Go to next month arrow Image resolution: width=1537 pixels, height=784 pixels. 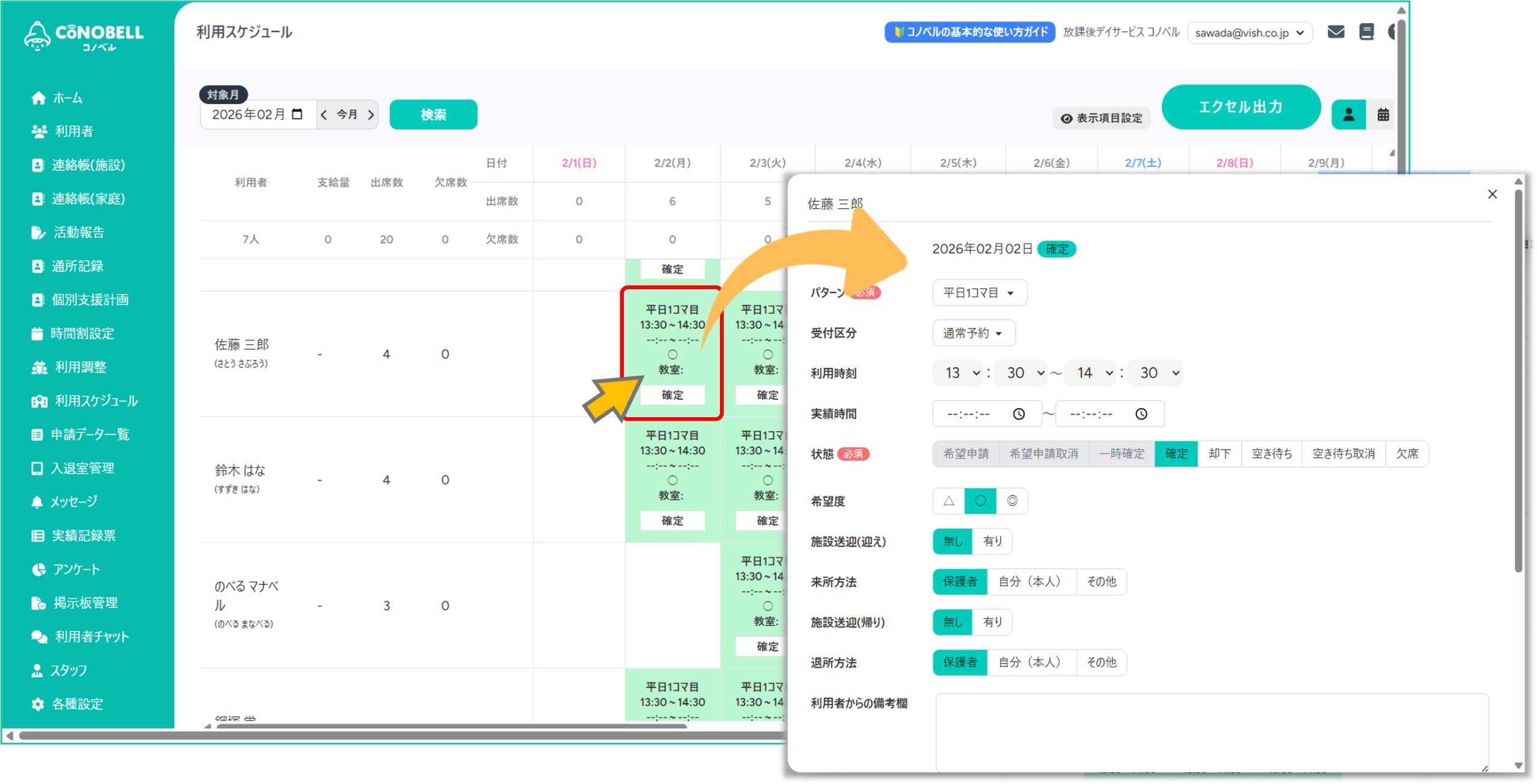pos(370,115)
